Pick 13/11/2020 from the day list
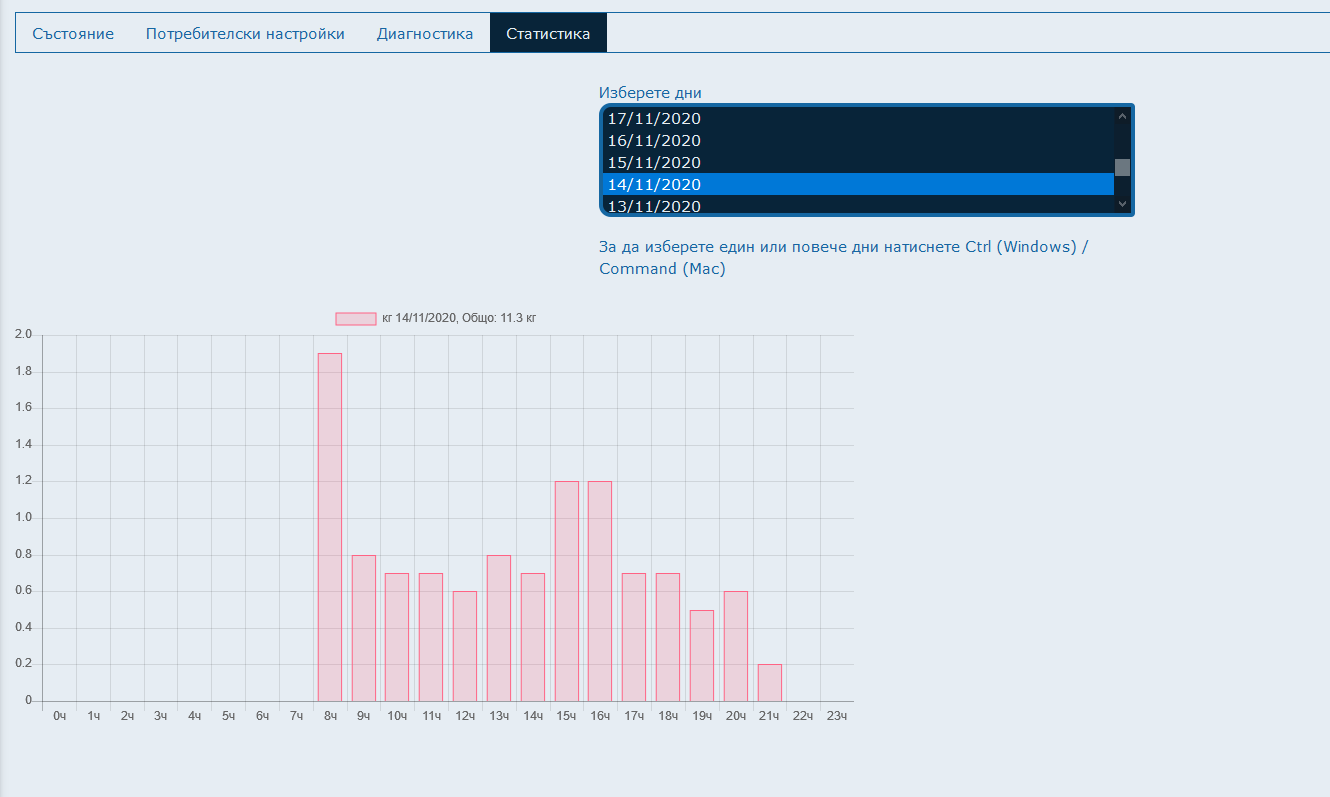This screenshot has width=1330, height=797. tap(858, 205)
